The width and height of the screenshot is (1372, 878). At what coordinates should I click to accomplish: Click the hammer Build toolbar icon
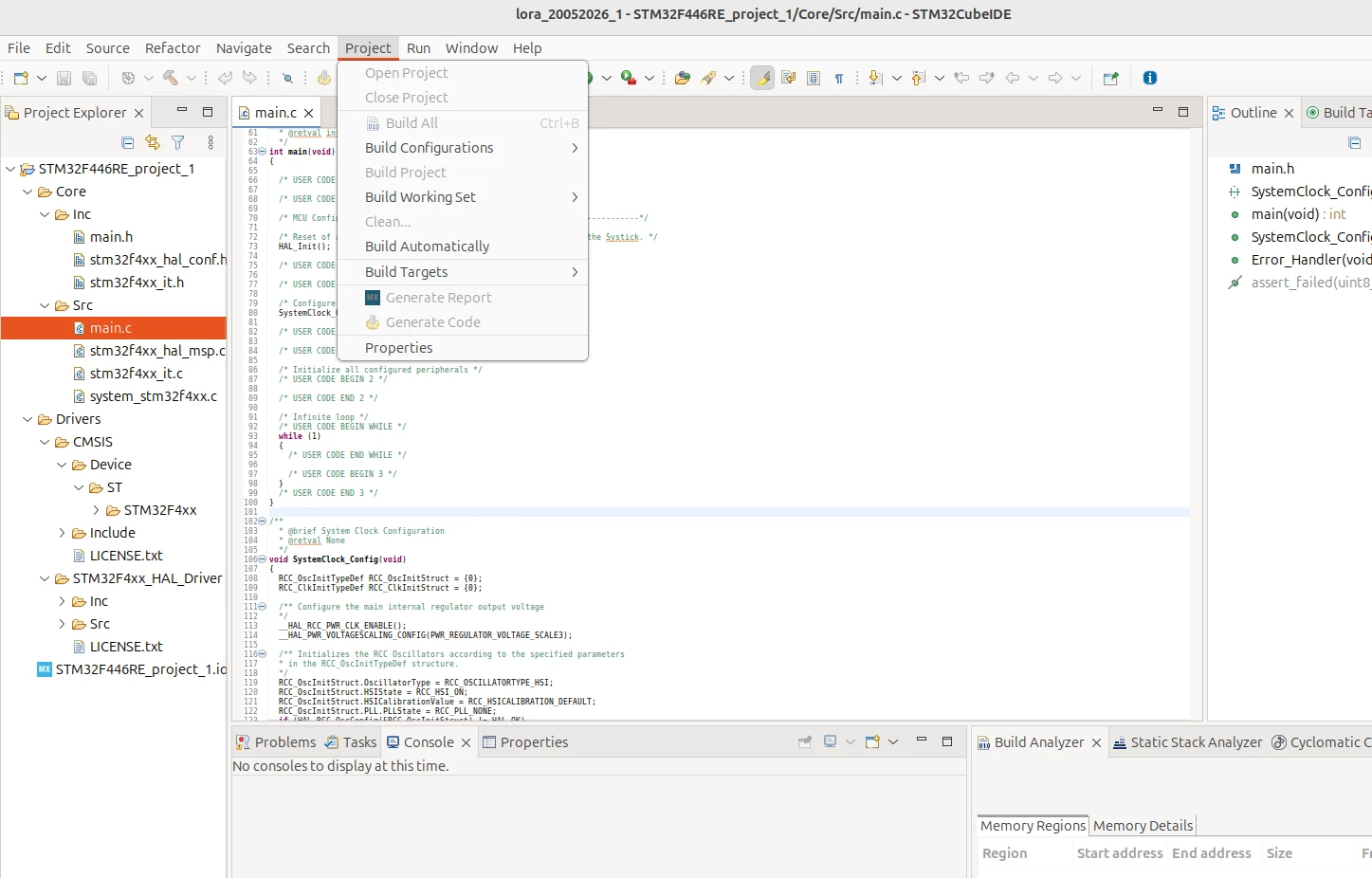(x=170, y=78)
